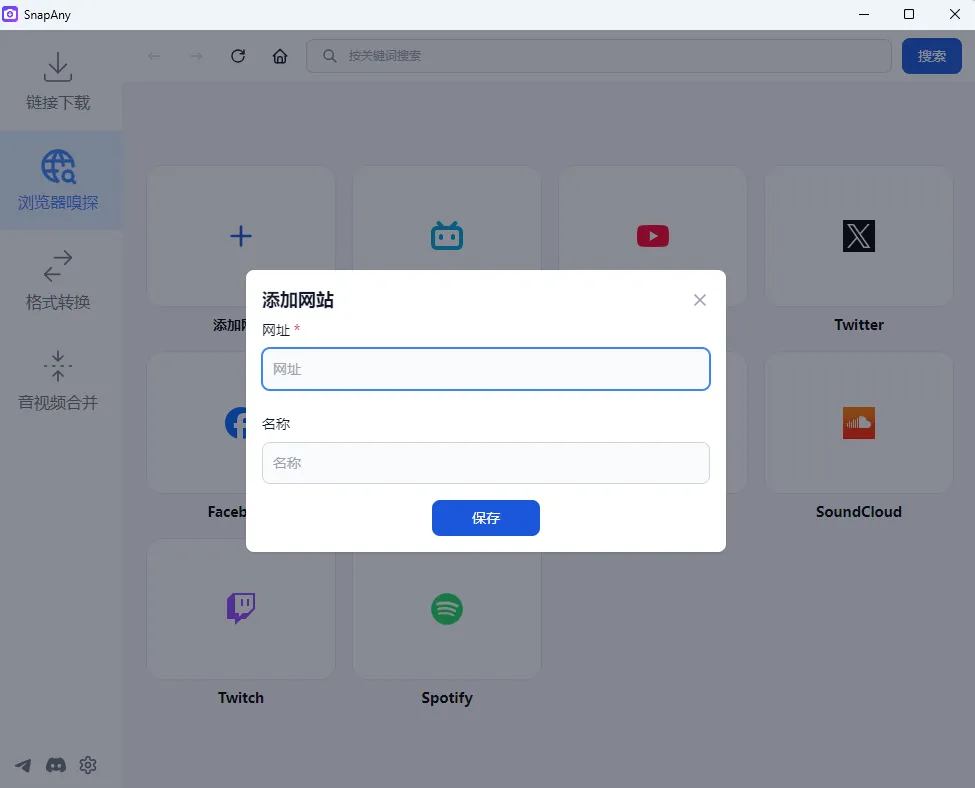Open the Spotify site card
975x788 pixels.
click(446, 608)
